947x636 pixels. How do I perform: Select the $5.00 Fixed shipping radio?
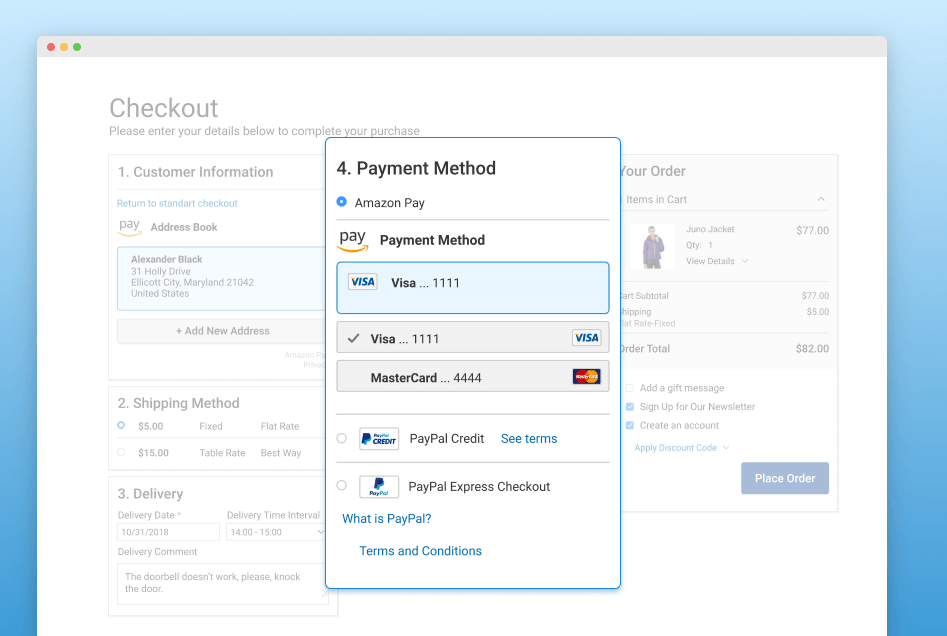pyautogui.click(x=121, y=425)
